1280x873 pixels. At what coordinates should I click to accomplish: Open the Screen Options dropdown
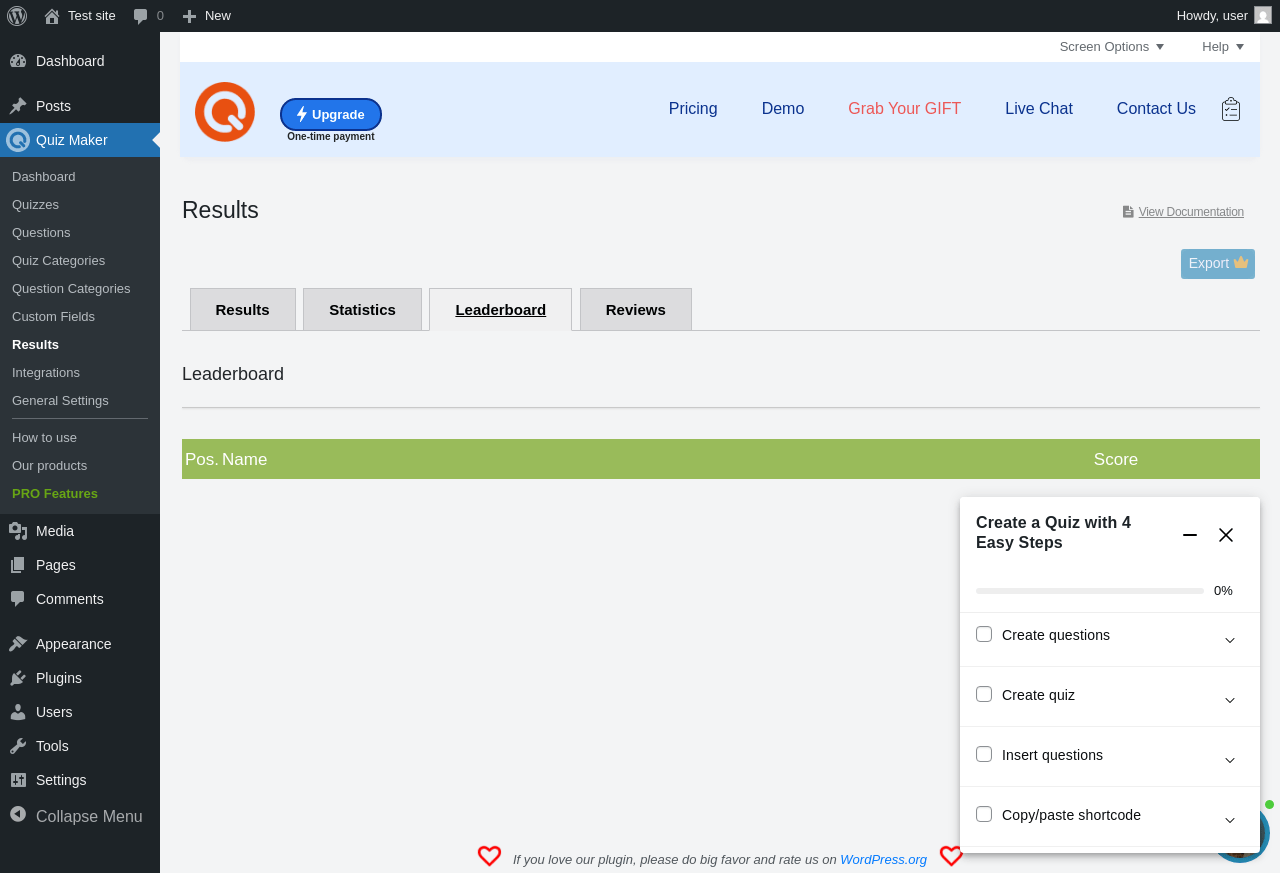1112,47
